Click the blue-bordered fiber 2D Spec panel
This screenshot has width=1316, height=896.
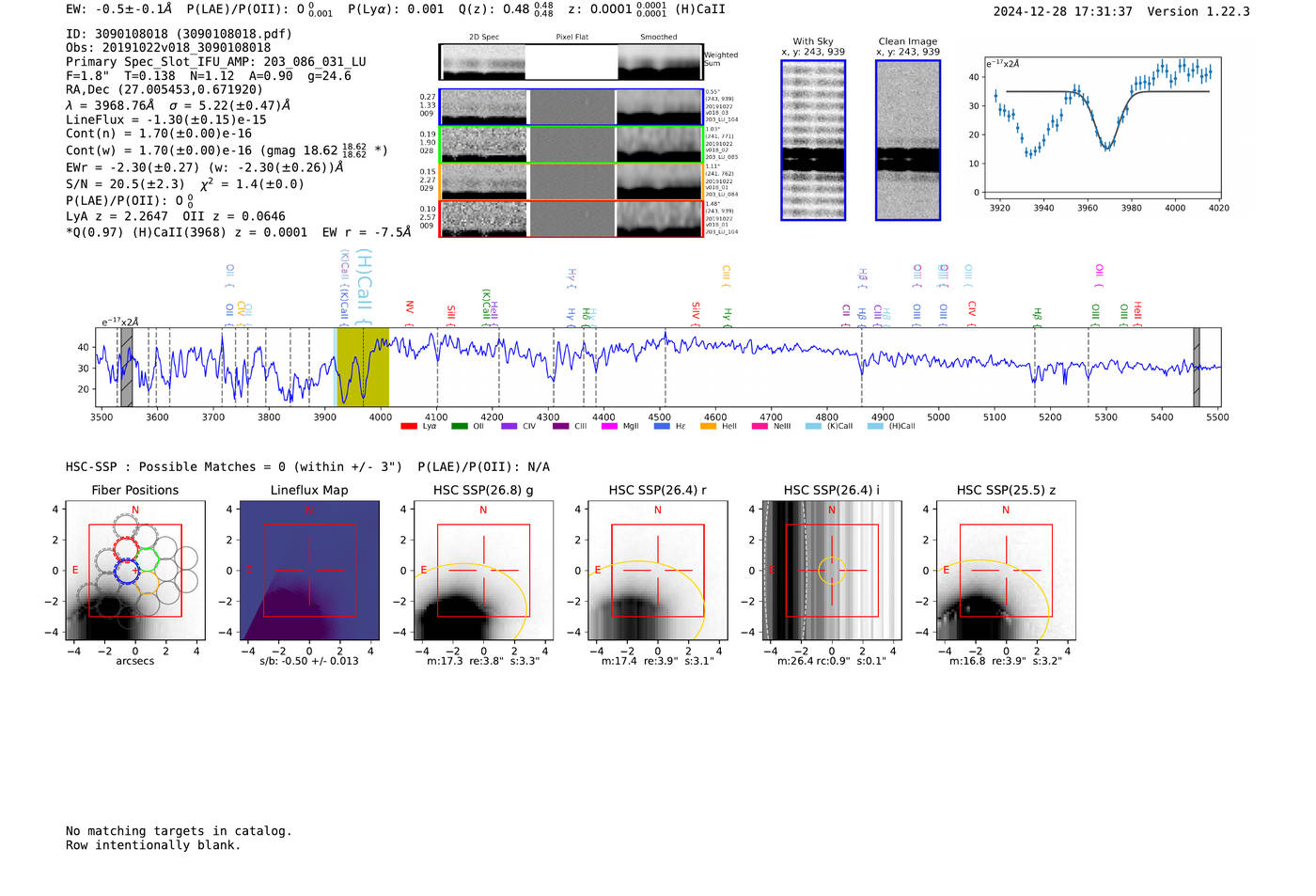click(x=483, y=107)
